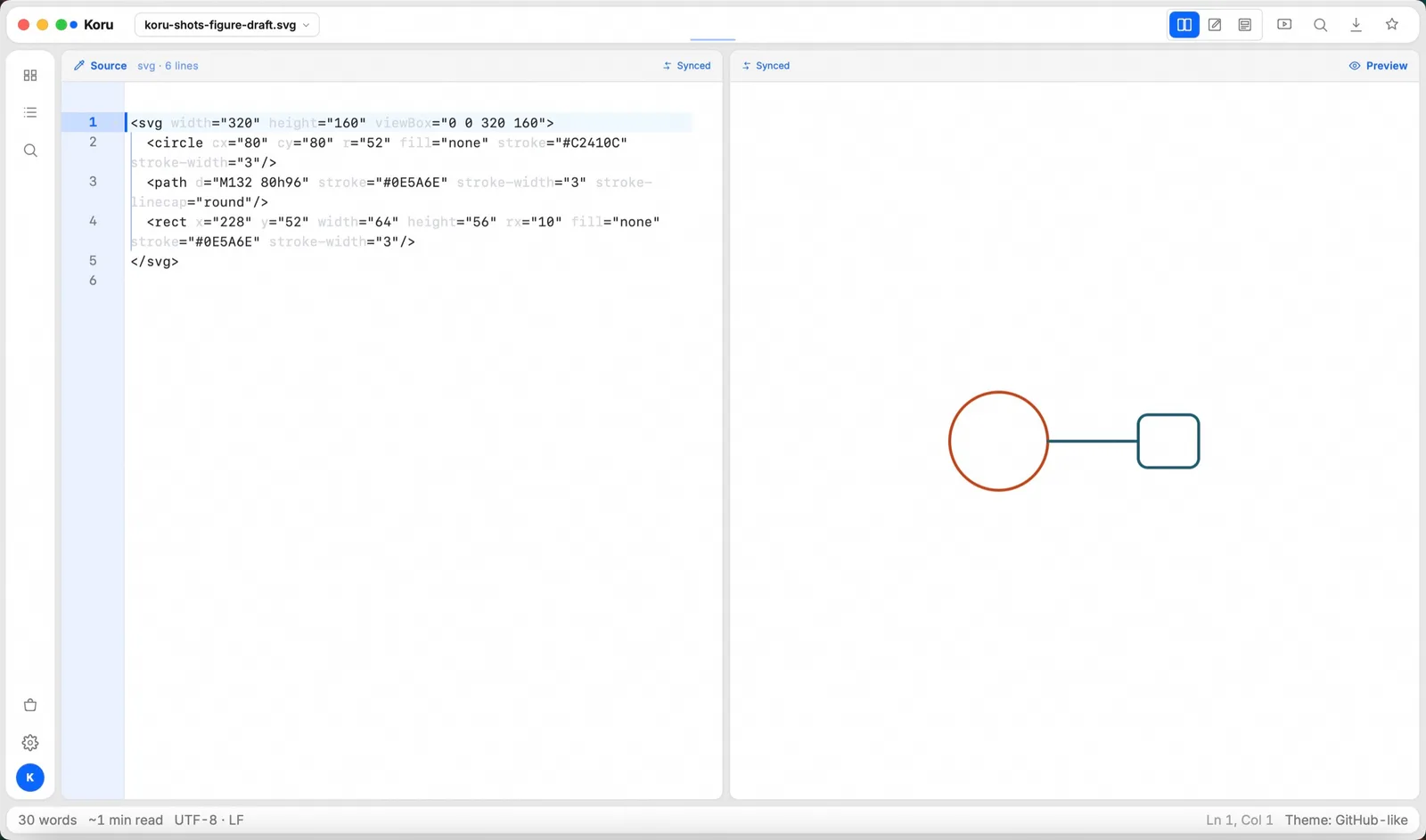1426x840 pixels.
Task: Click svg · 6 lines file info
Action: pos(168,66)
